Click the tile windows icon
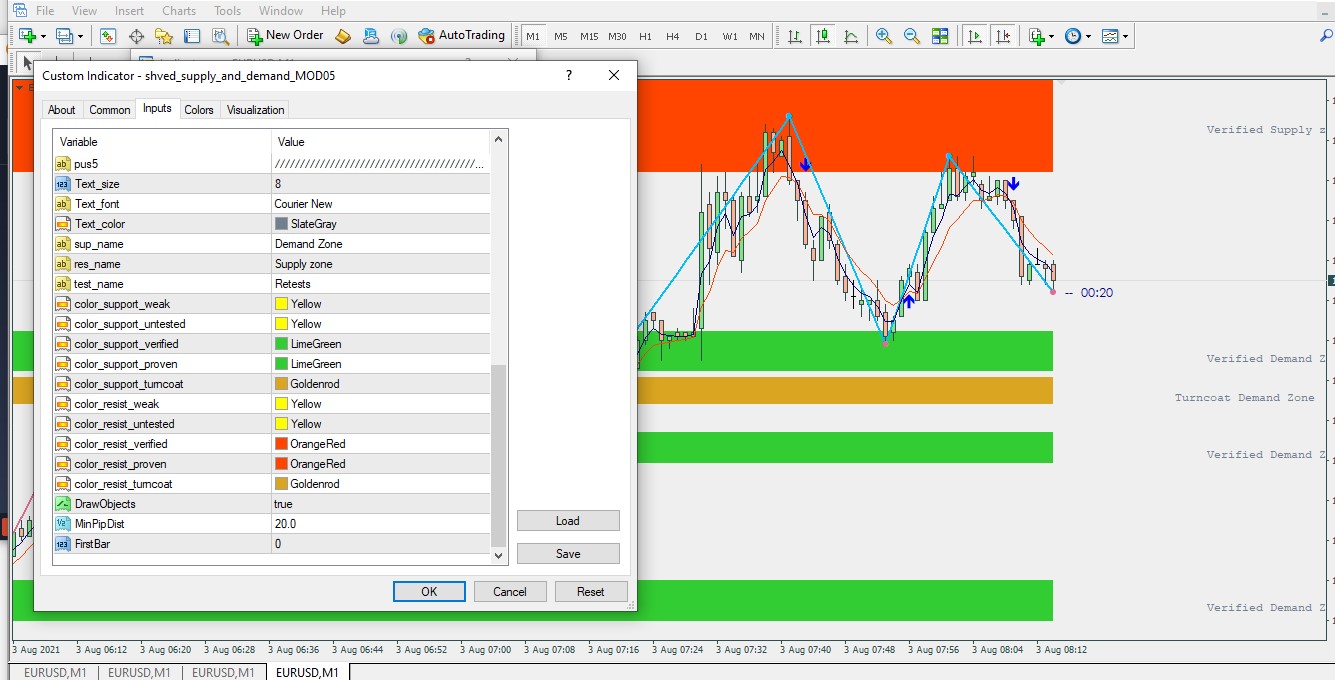 940,36
